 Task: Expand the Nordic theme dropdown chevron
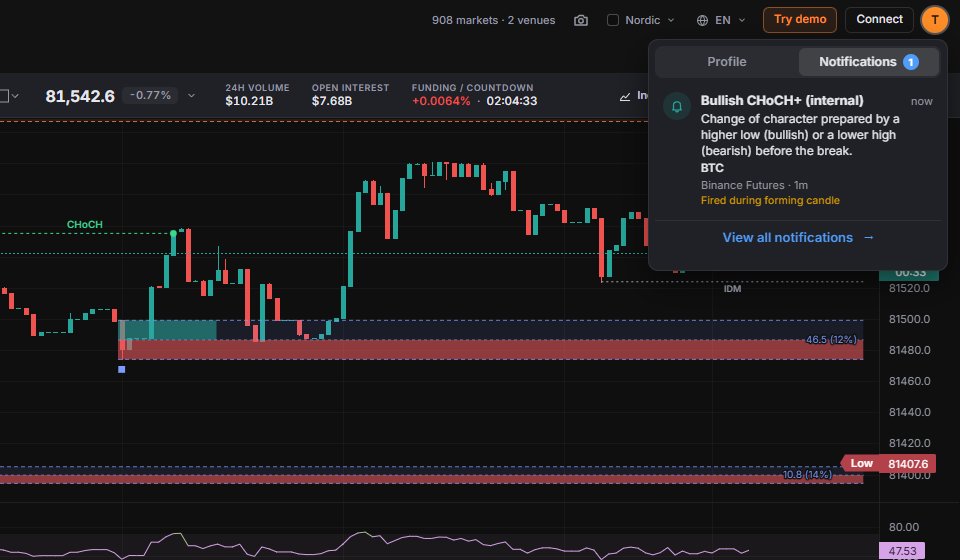(670, 20)
